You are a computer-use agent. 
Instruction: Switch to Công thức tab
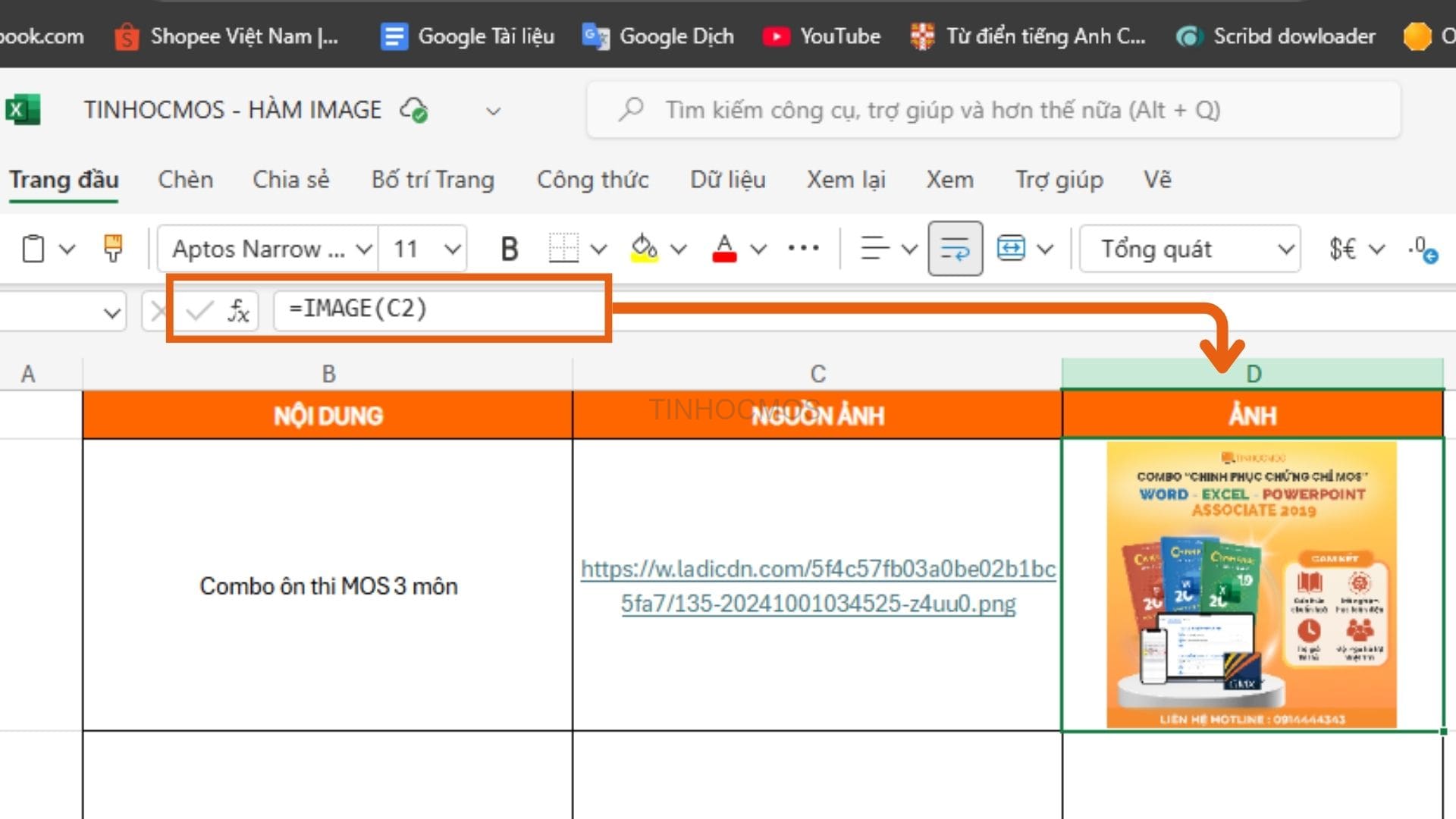coord(592,180)
